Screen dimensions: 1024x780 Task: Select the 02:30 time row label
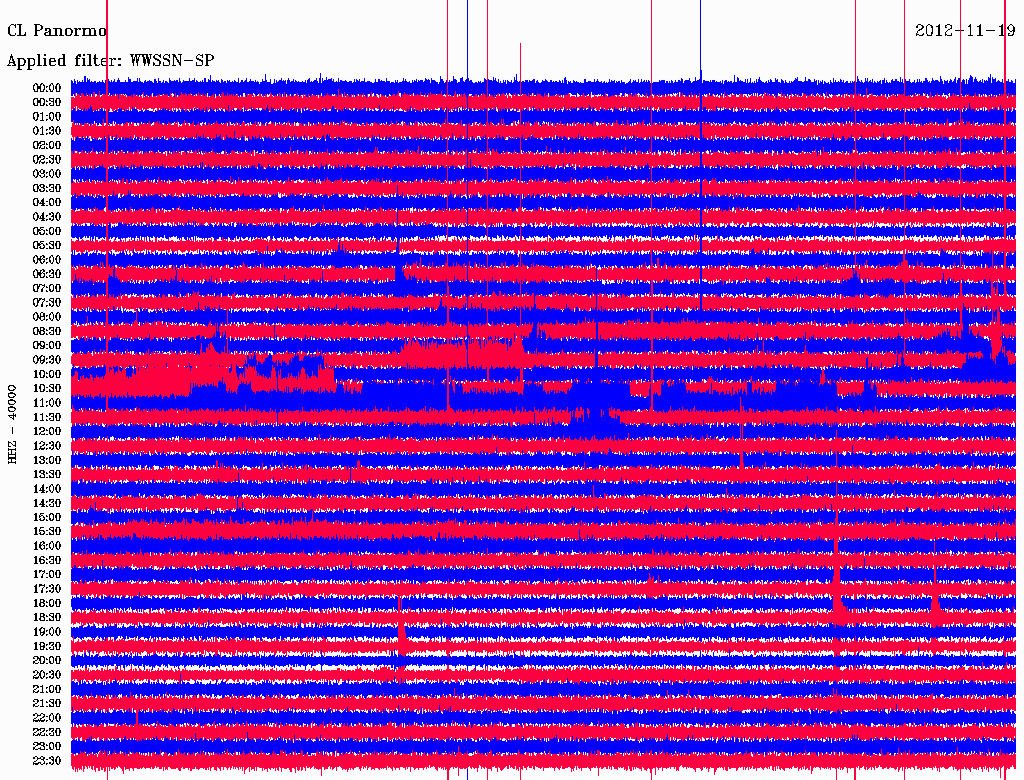[47, 159]
